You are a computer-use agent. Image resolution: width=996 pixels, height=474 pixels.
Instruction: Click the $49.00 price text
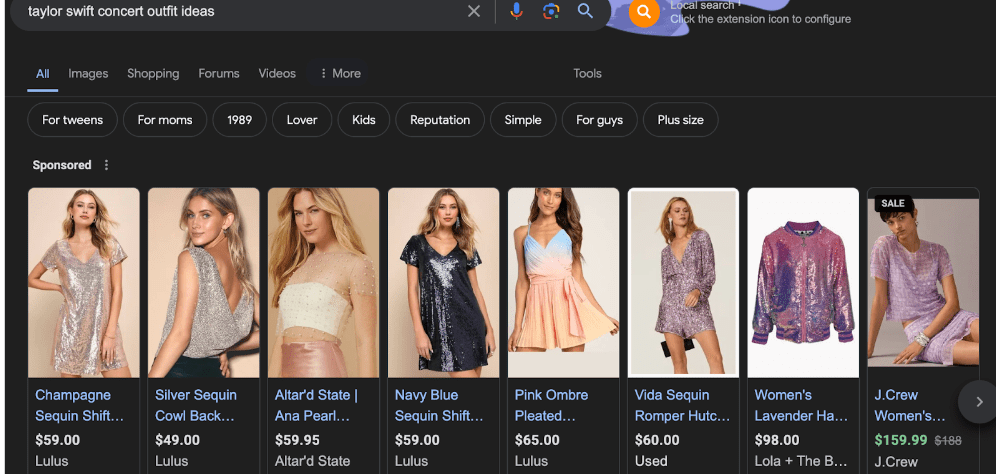pyautogui.click(x=177, y=440)
